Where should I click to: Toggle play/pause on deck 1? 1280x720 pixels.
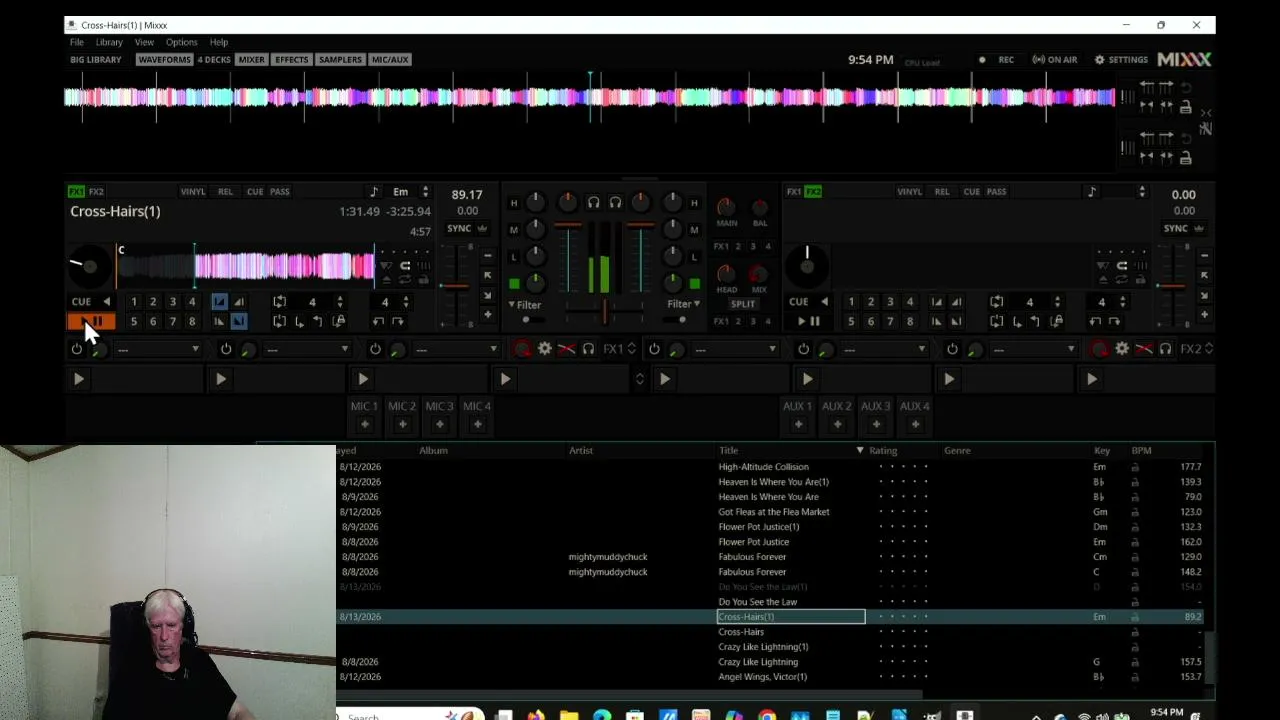[x=91, y=321]
